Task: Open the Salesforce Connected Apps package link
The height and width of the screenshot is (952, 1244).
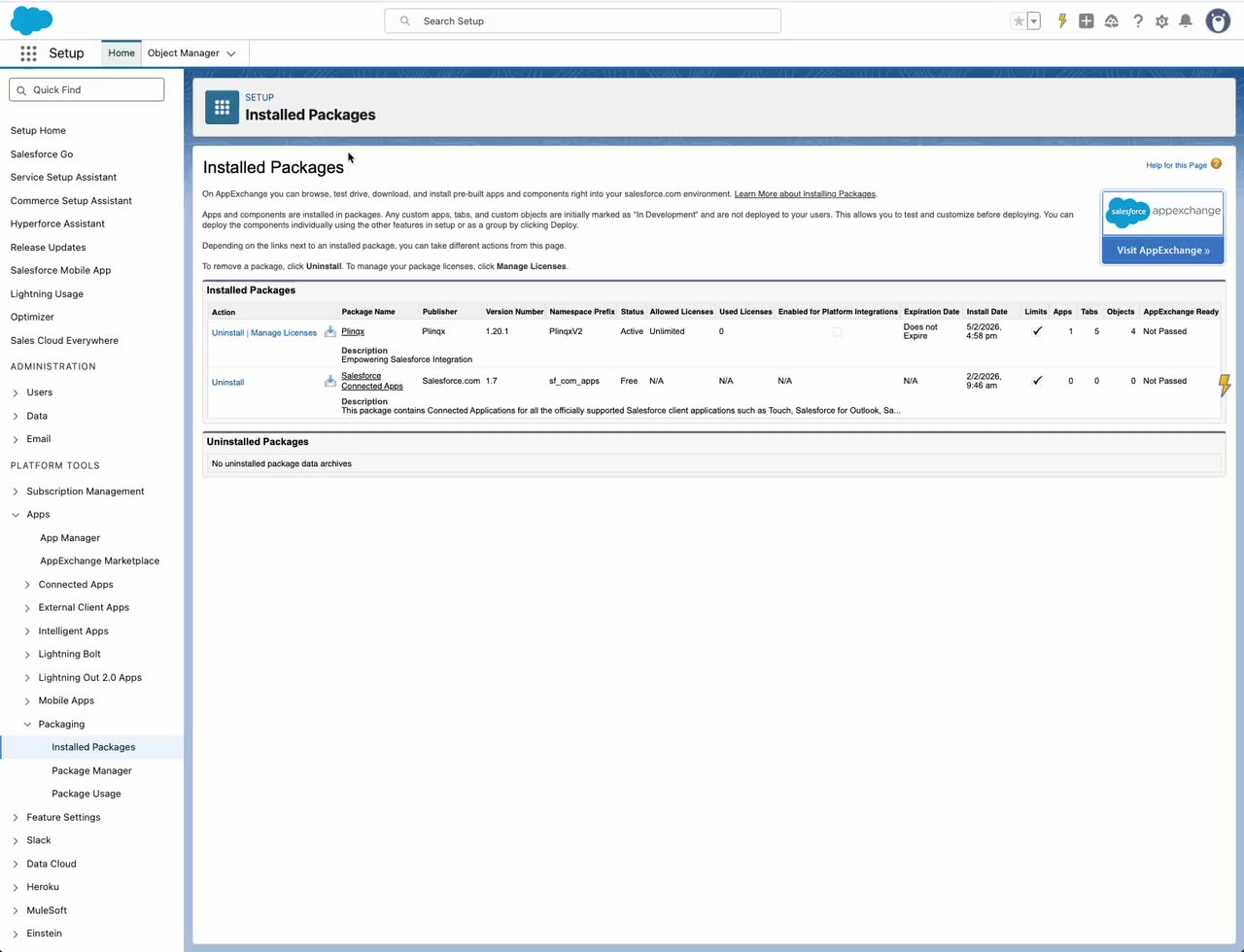Action: 372,381
